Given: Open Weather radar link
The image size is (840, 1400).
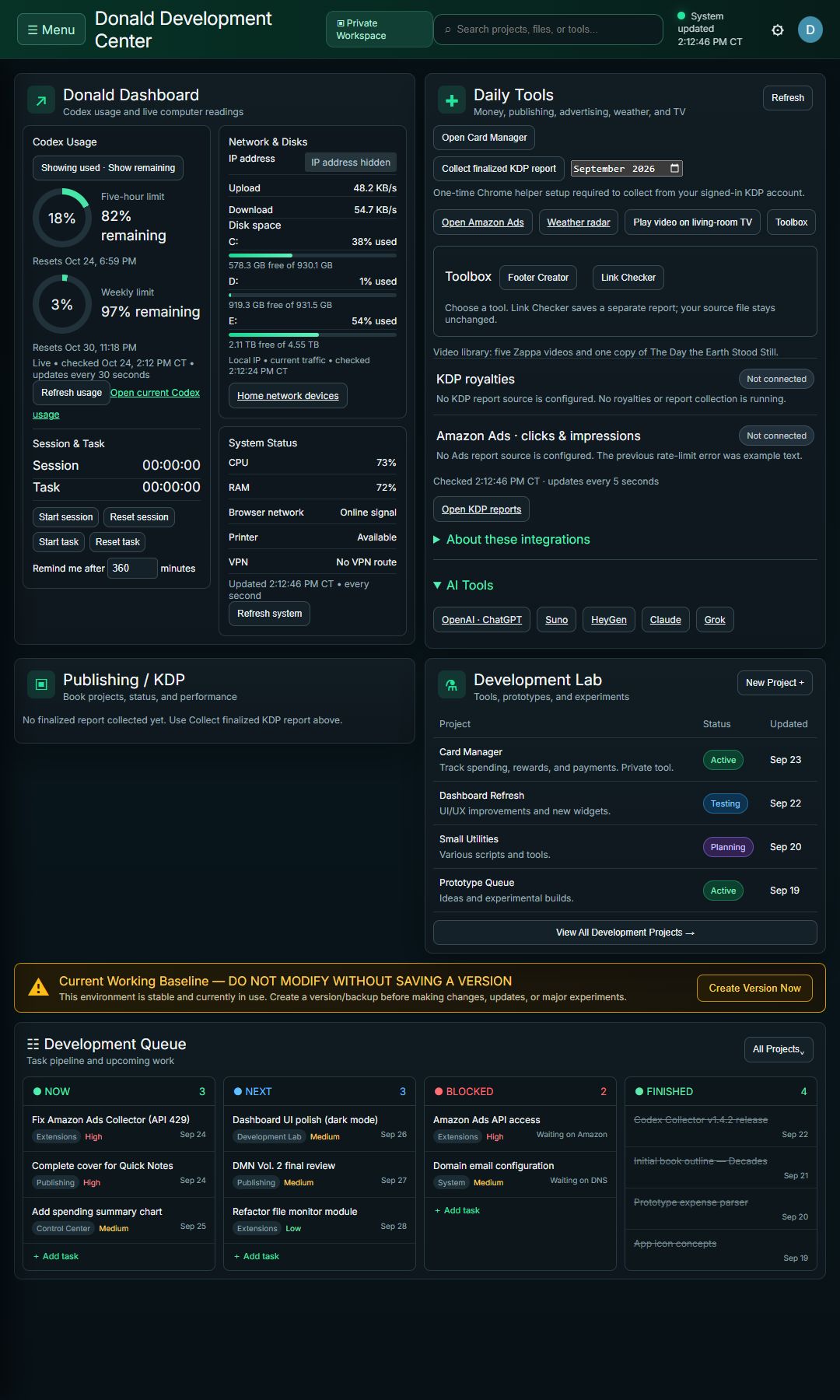Looking at the screenshot, I should point(579,222).
